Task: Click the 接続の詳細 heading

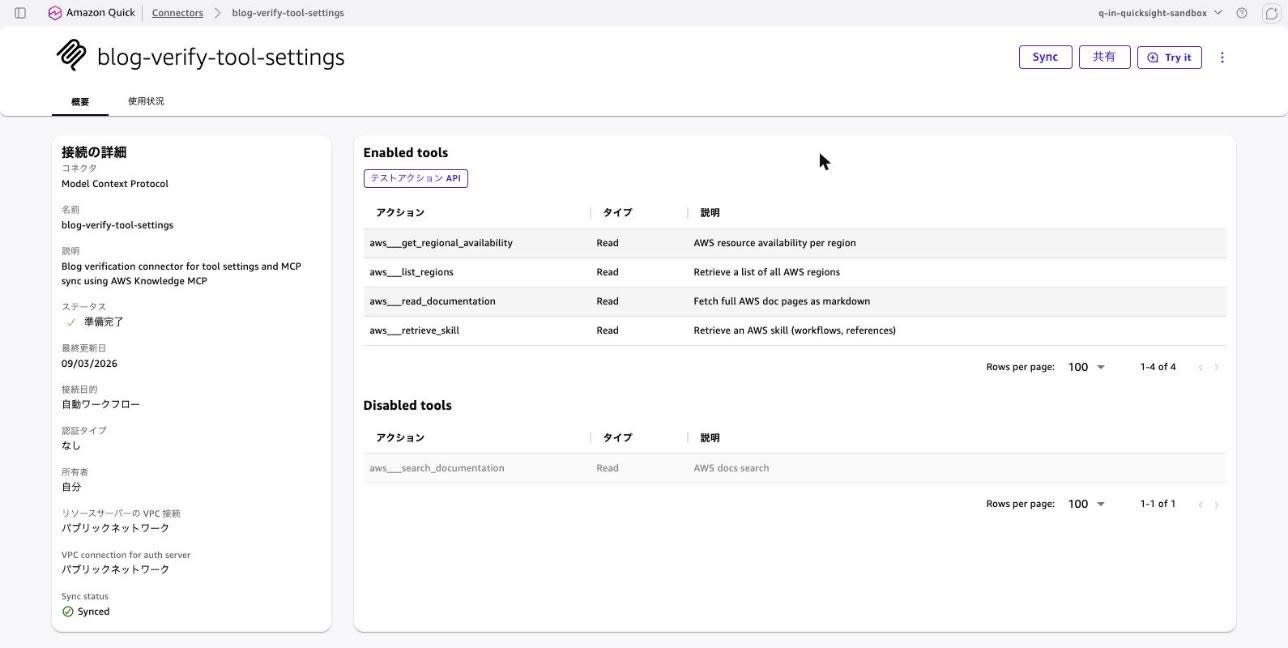Action: [x=94, y=152]
